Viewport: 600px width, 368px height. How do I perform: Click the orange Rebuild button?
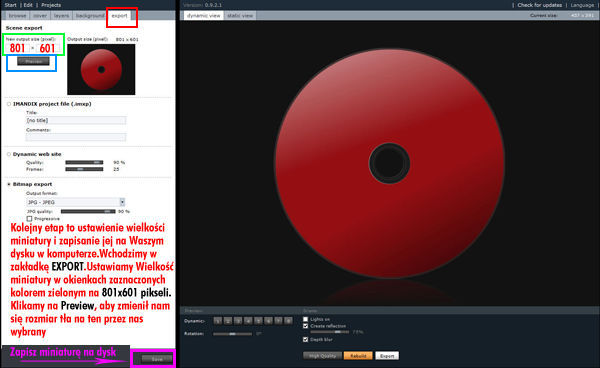[x=358, y=356]
